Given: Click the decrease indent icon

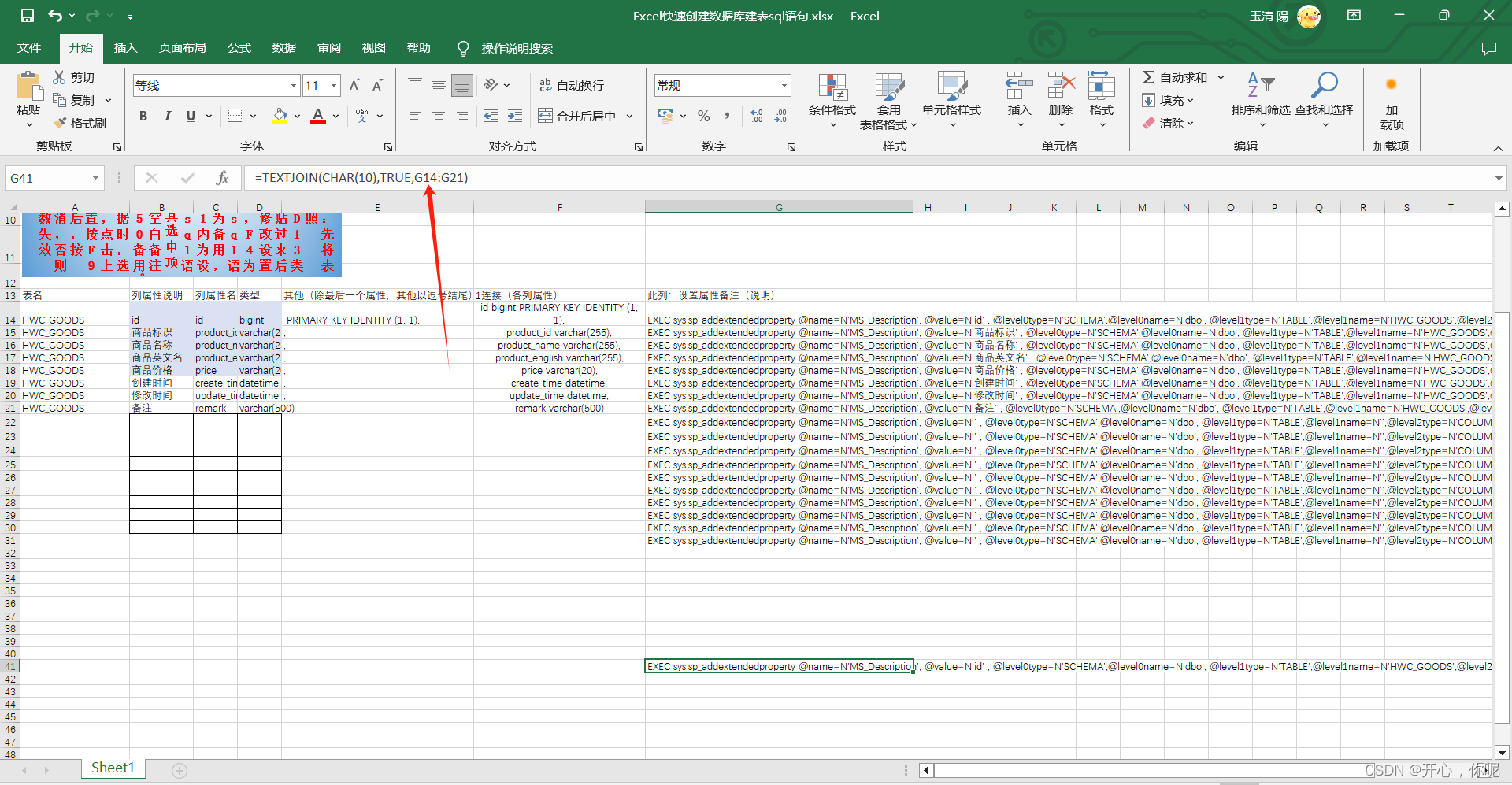Looking at the screenshot, I should point(491,116).
